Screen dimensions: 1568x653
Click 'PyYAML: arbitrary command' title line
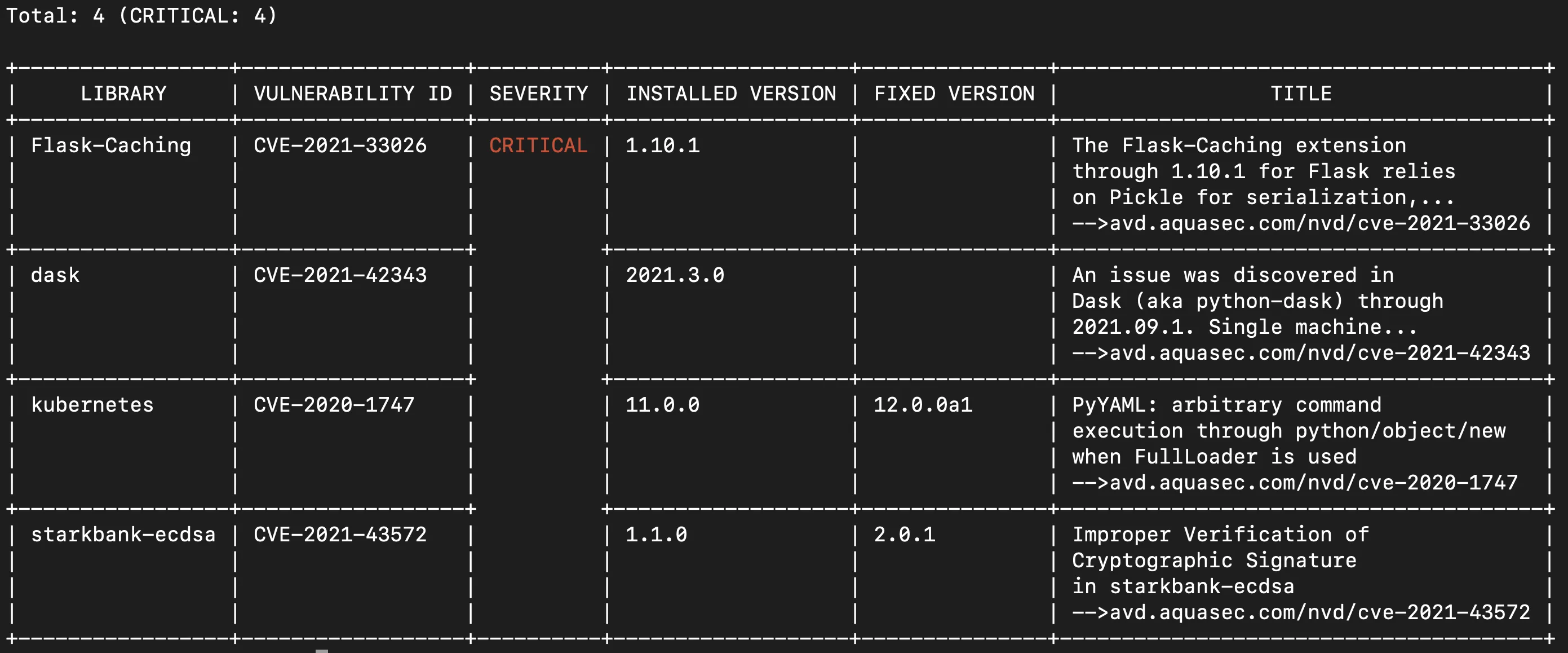(1226, 404)
